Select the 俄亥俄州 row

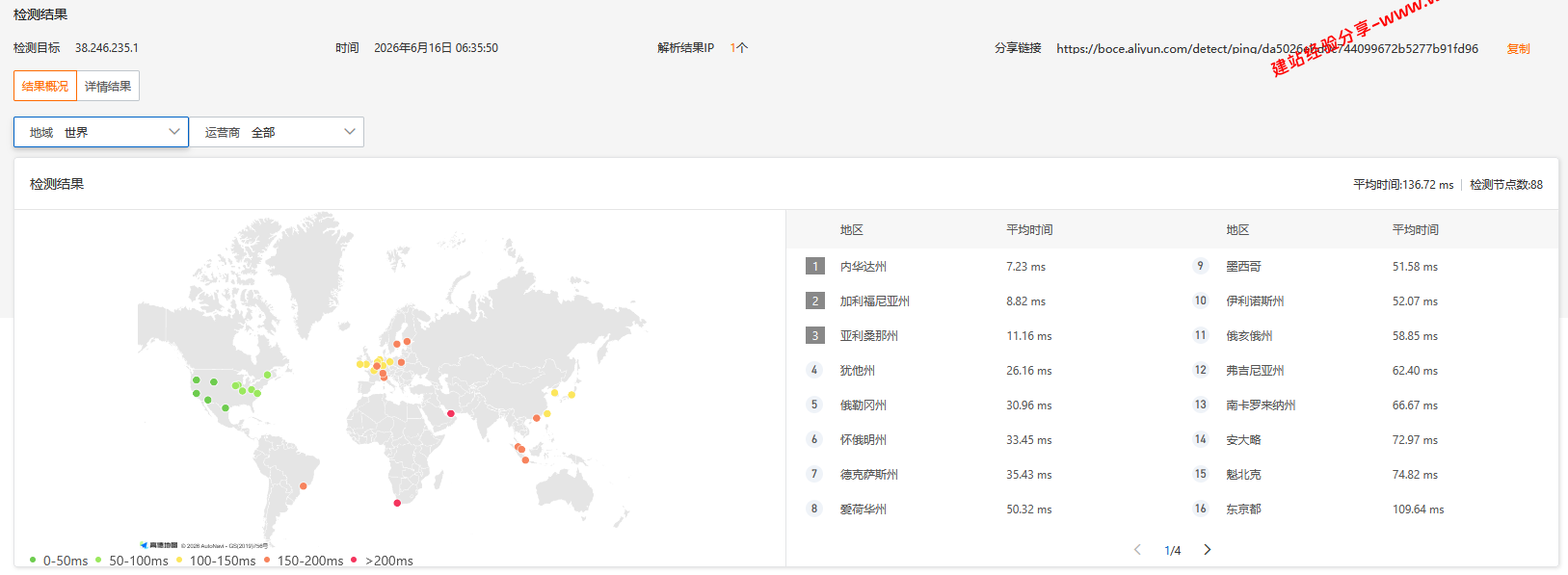[1365, 336]
